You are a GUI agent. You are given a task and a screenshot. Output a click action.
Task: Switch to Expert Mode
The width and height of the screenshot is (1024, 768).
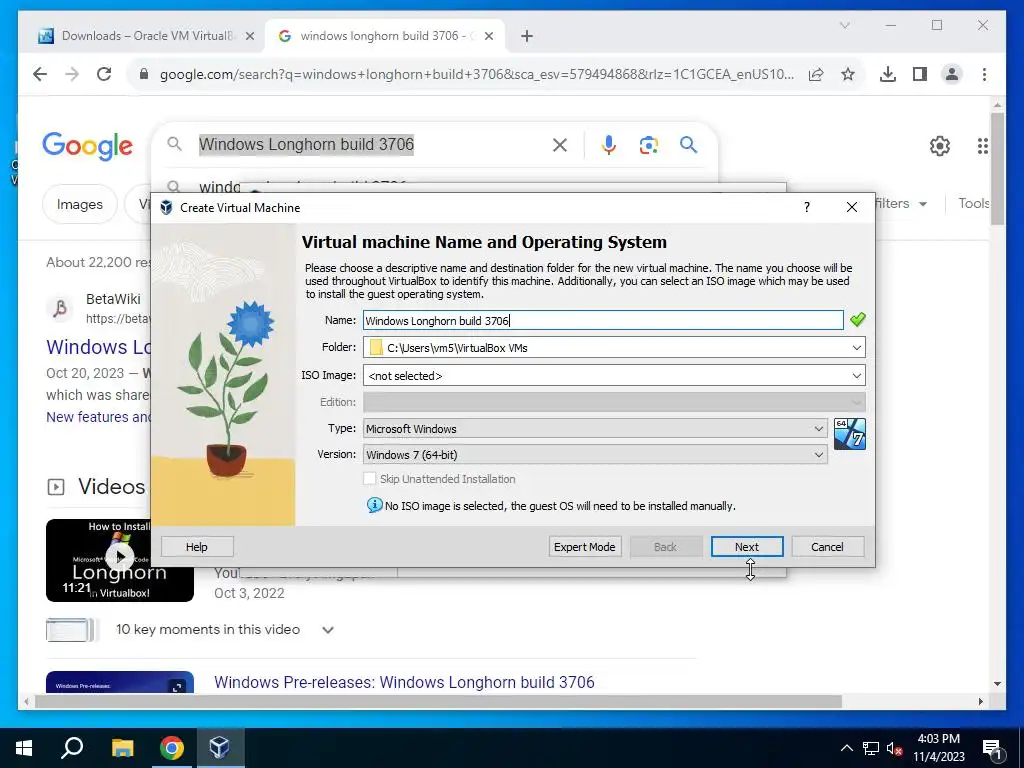tap(584, 547)
